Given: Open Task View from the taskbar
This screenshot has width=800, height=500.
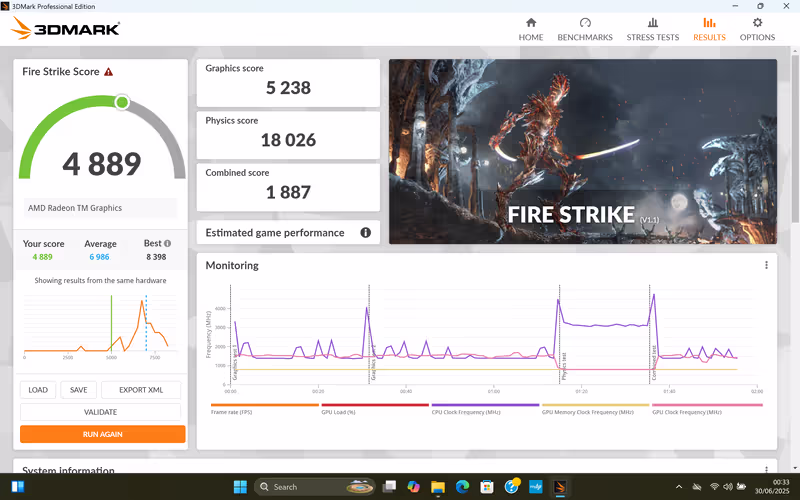Looking at the screenshot, I should [389, 487].
